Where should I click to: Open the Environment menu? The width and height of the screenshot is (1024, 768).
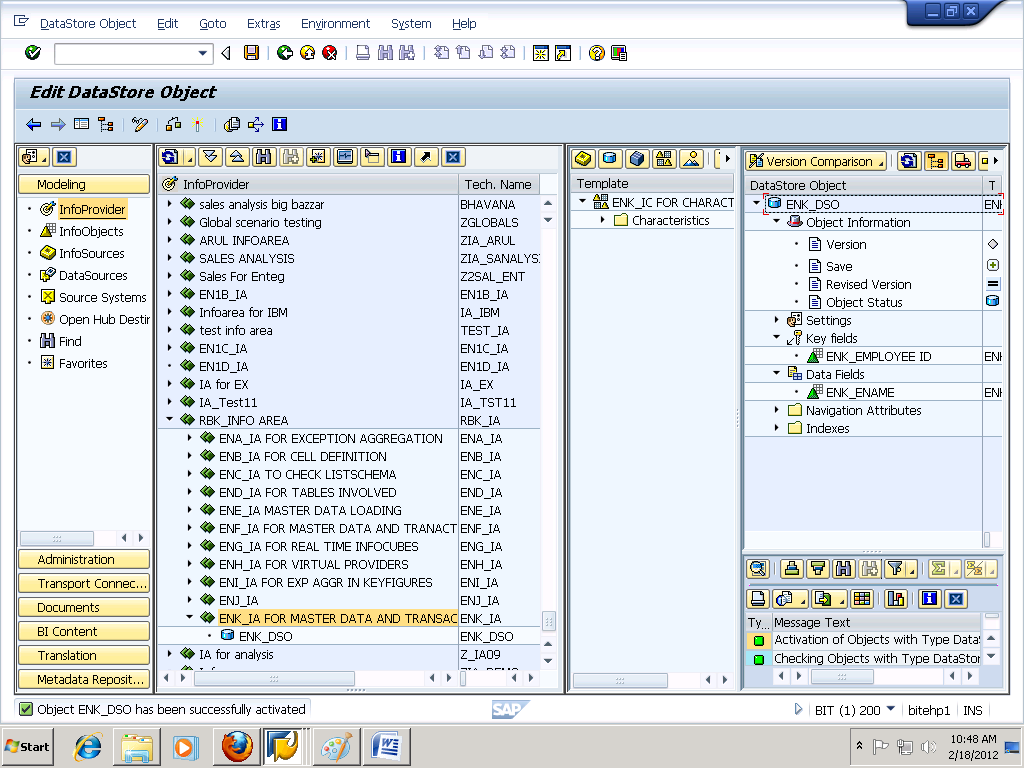click(336, 24)
